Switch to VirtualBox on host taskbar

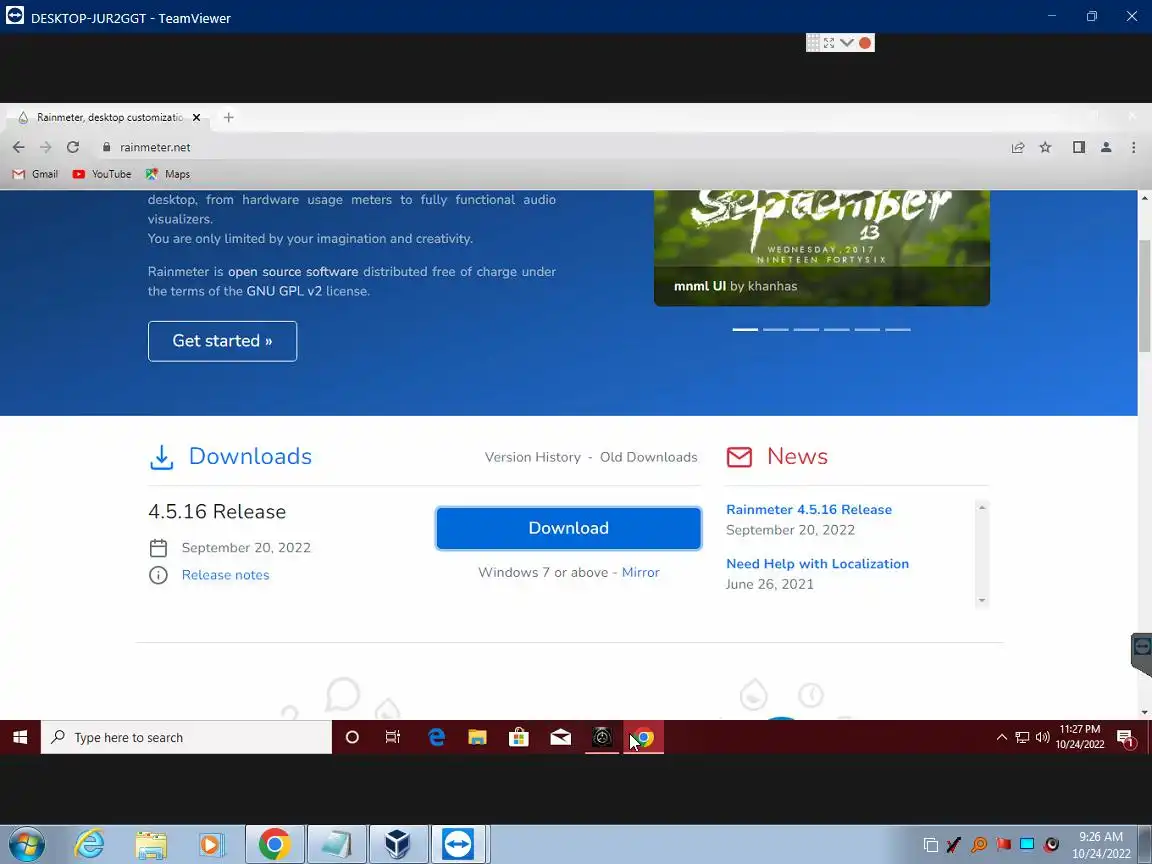397,844
